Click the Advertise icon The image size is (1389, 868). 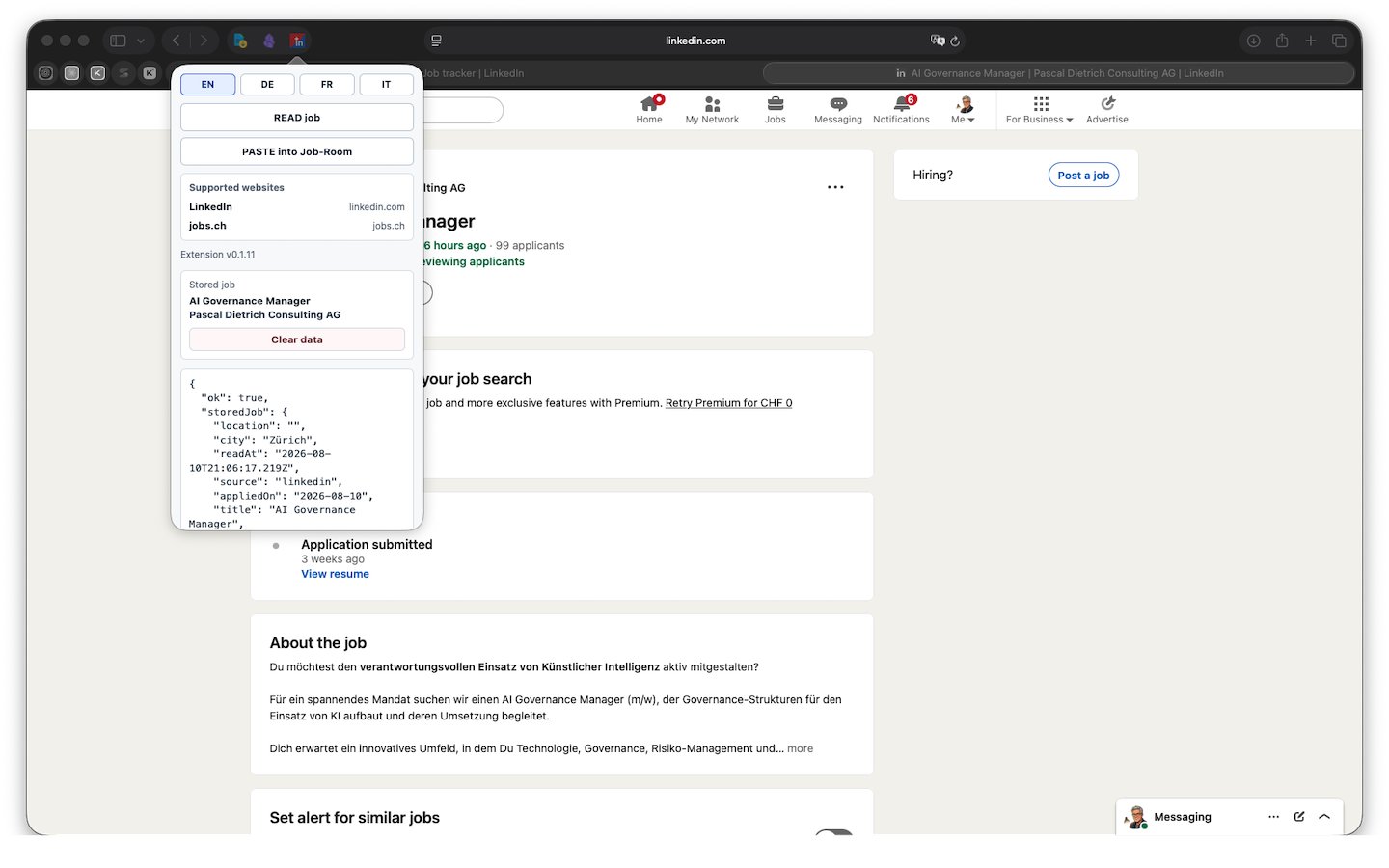coord(1107,103)
